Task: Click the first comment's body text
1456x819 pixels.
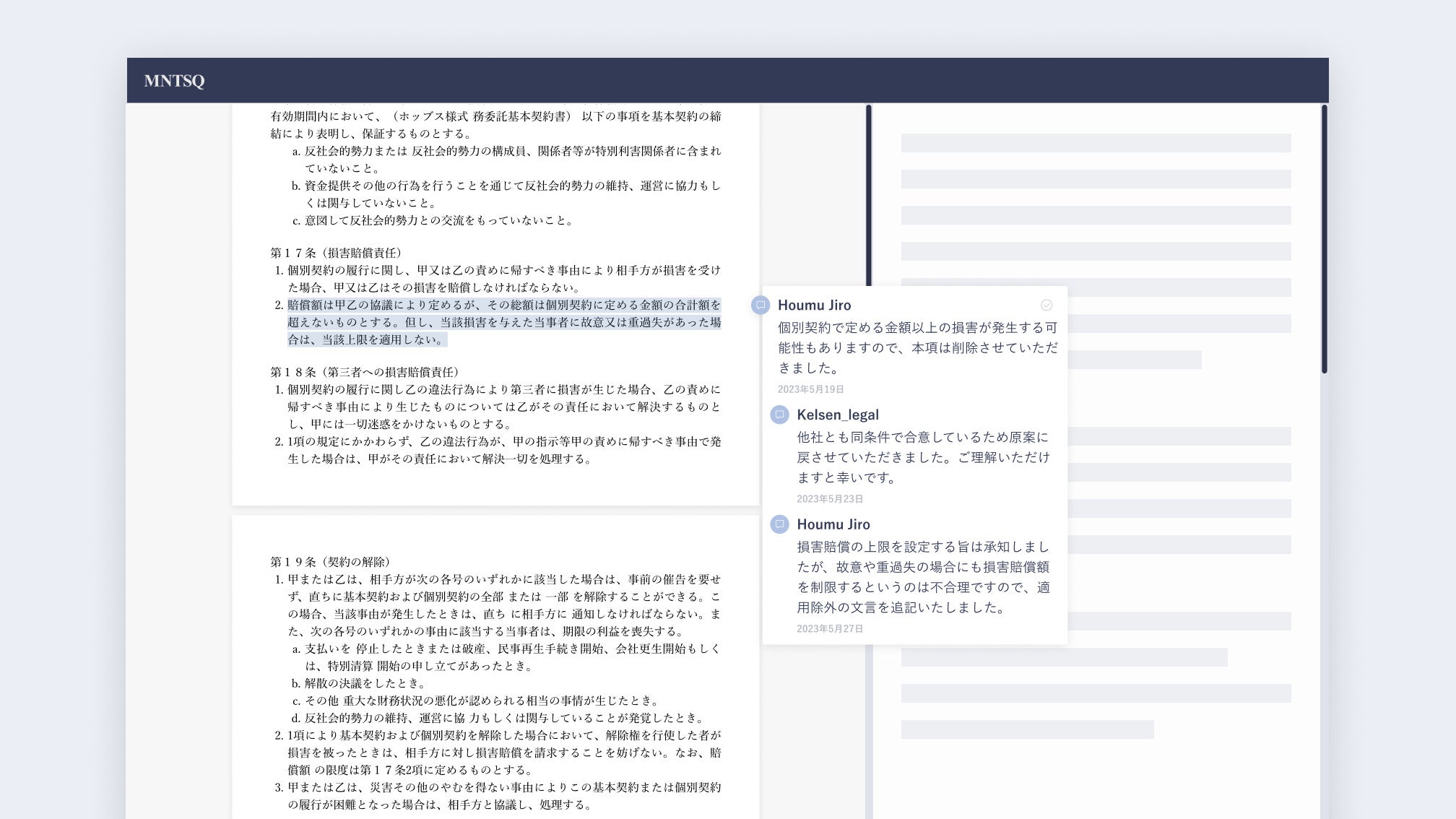Action: pyautogui.click(x=917, y=347)
